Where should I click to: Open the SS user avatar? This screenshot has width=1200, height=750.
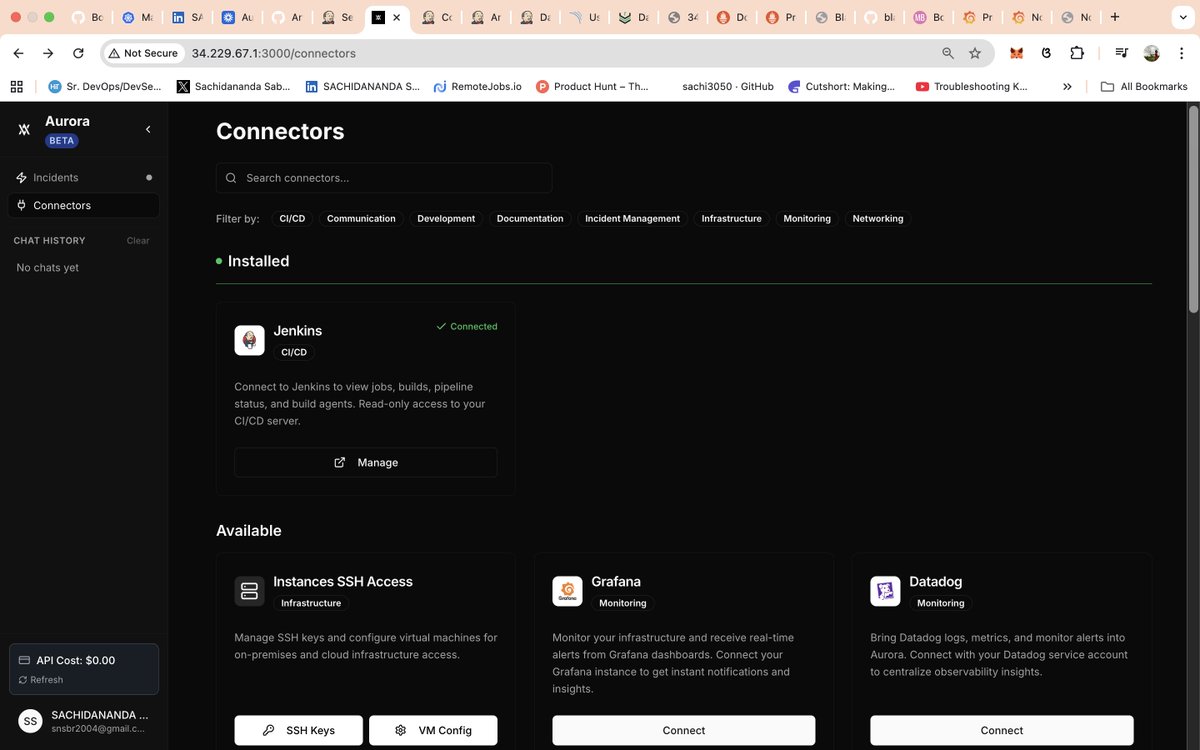pyautogui.click(x=31, y=721)
